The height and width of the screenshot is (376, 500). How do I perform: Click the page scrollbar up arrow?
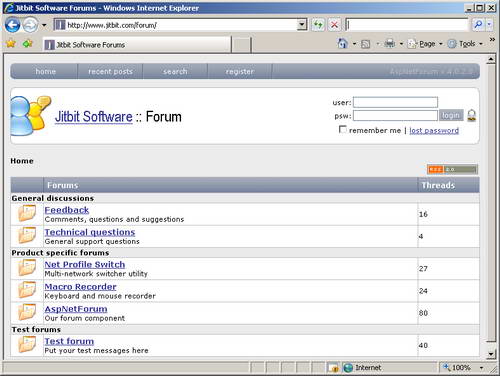[491, 60]
